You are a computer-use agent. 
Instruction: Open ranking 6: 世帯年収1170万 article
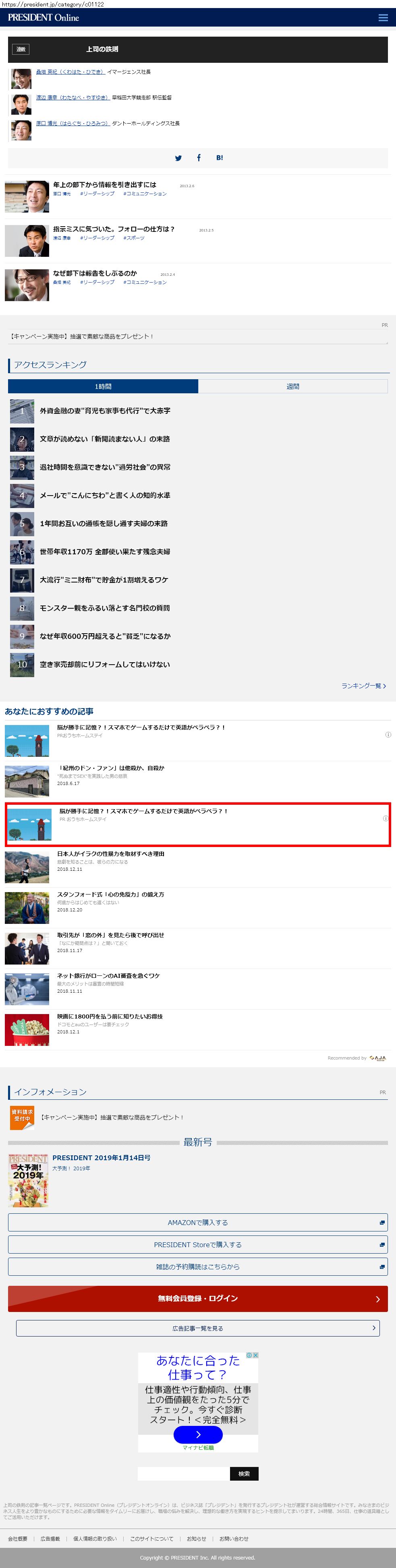pyautogui.click(x=105, y=552)
